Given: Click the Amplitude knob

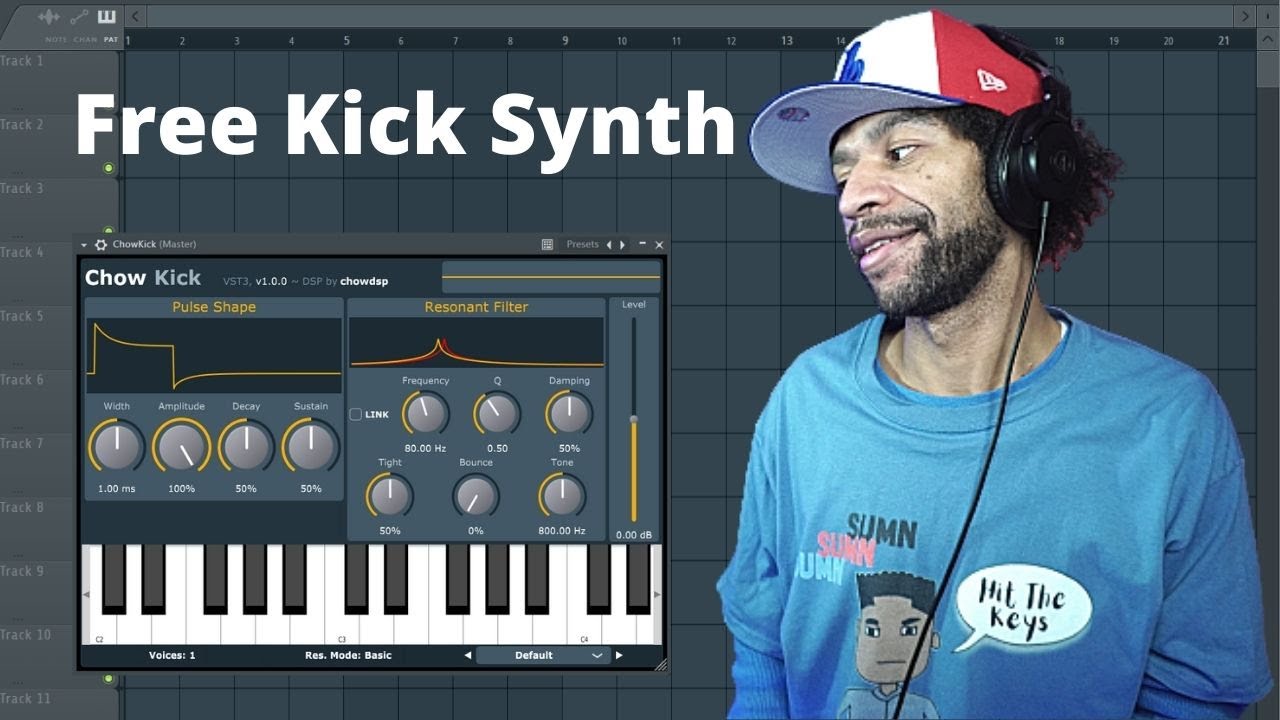Looking at the screenshot, I should click(181, 446).
